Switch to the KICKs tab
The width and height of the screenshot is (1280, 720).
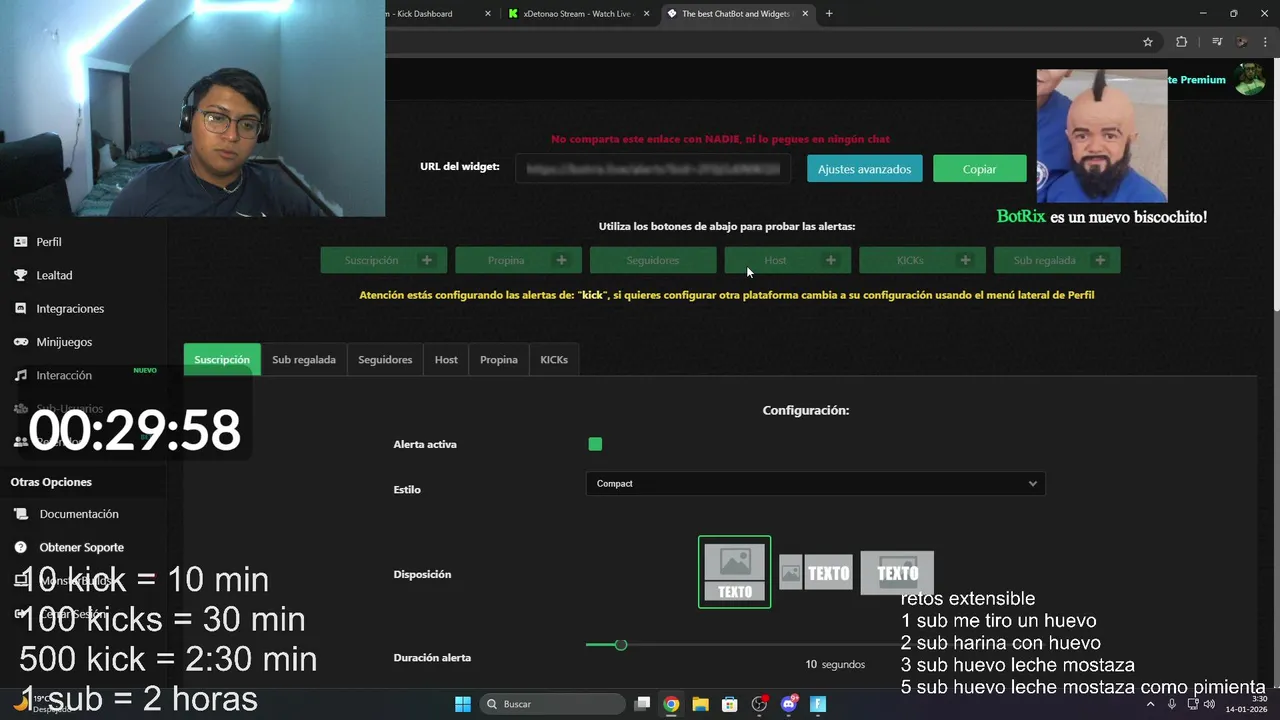click(x=554, y=360)
